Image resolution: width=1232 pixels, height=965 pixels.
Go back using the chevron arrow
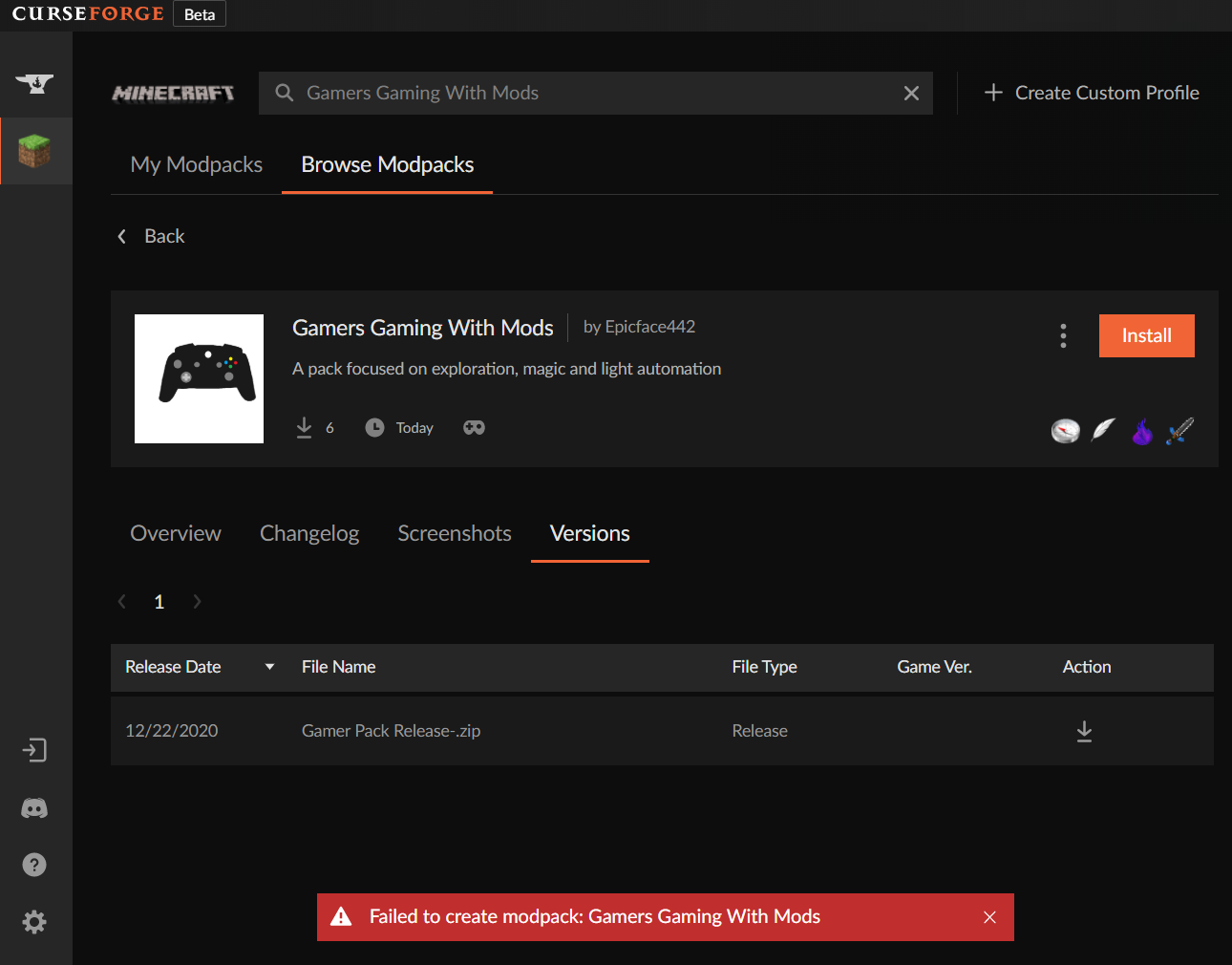(x=121, y=236)
